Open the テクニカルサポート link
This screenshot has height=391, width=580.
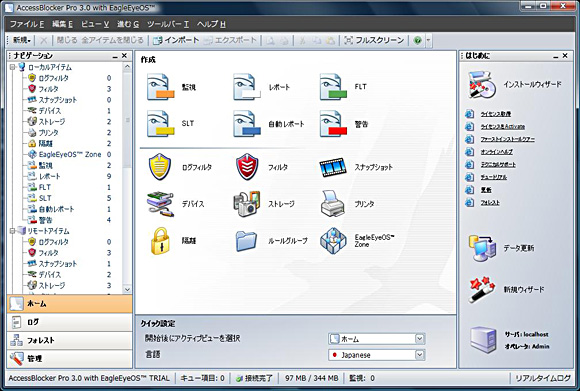point(498,165)
